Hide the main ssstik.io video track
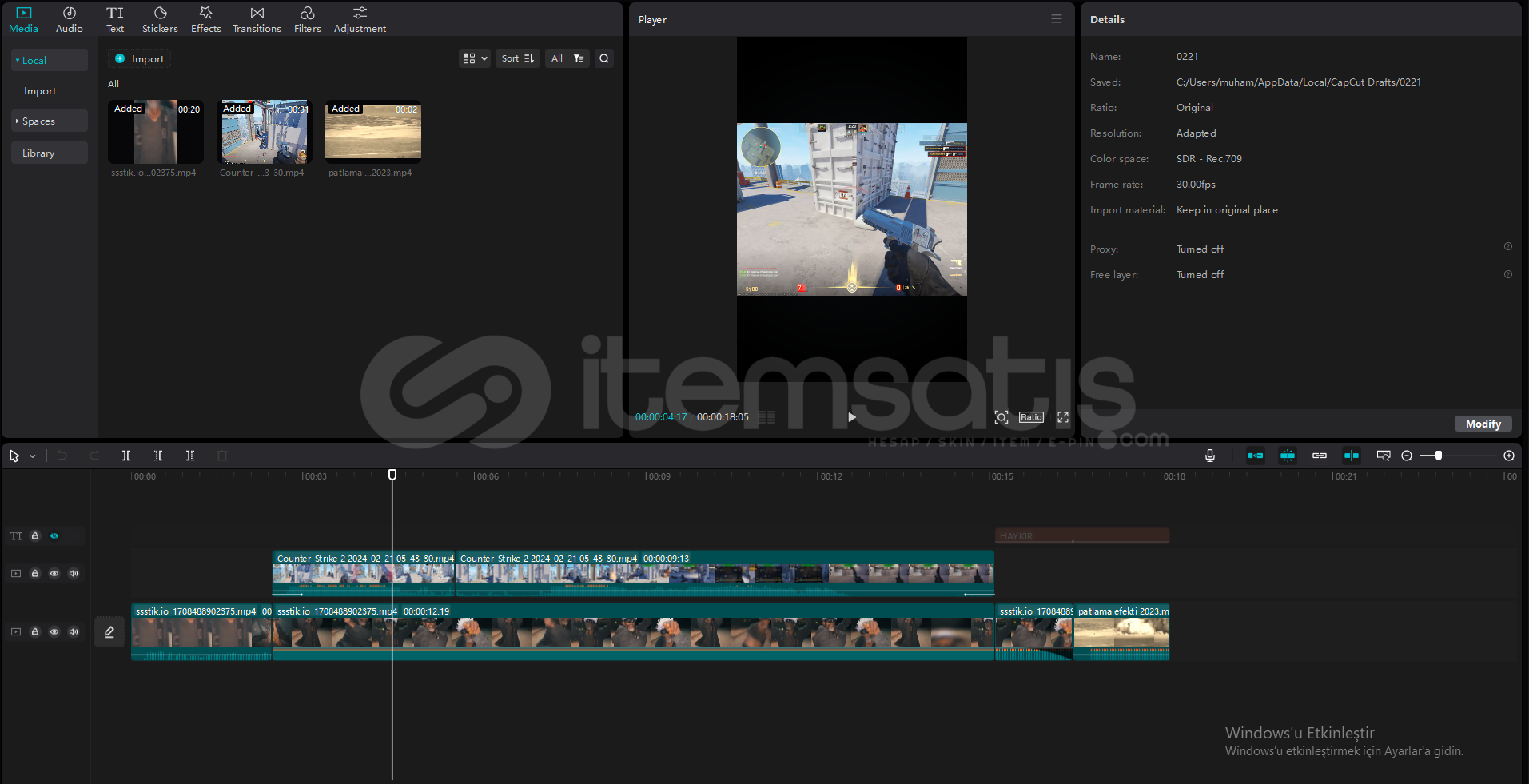The height and width of the screenshot is (784, 1529). click(54, 631)
